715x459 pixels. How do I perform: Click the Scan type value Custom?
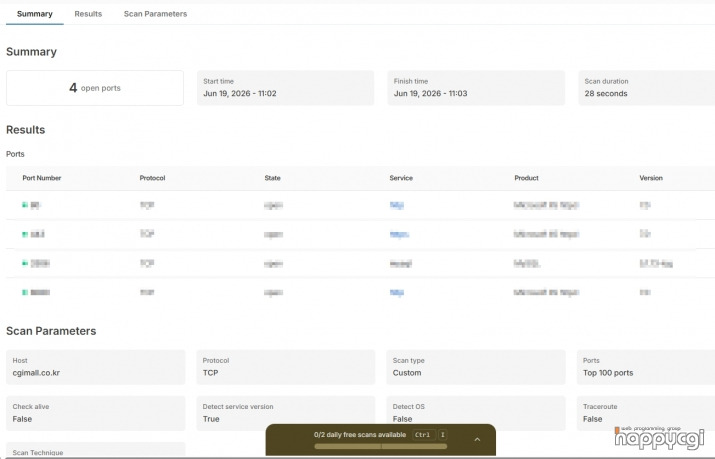tap(407, 373)
